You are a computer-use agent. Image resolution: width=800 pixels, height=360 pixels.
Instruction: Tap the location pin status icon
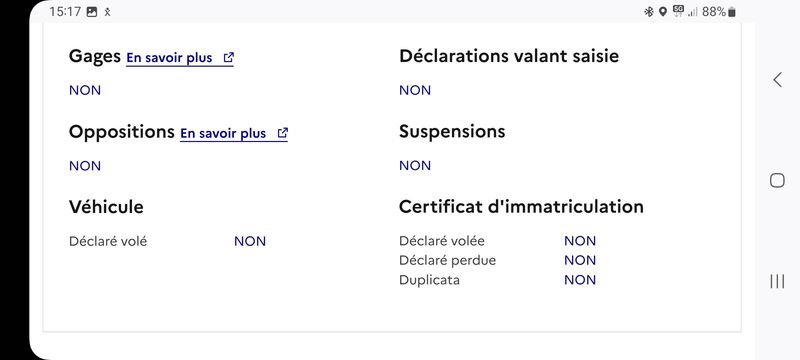[x=663, y=12]
